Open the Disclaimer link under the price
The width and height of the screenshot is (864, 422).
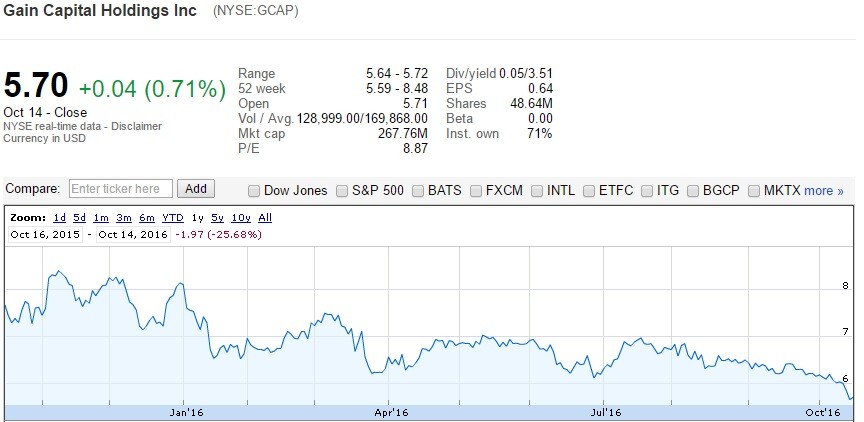coord(137,126)
